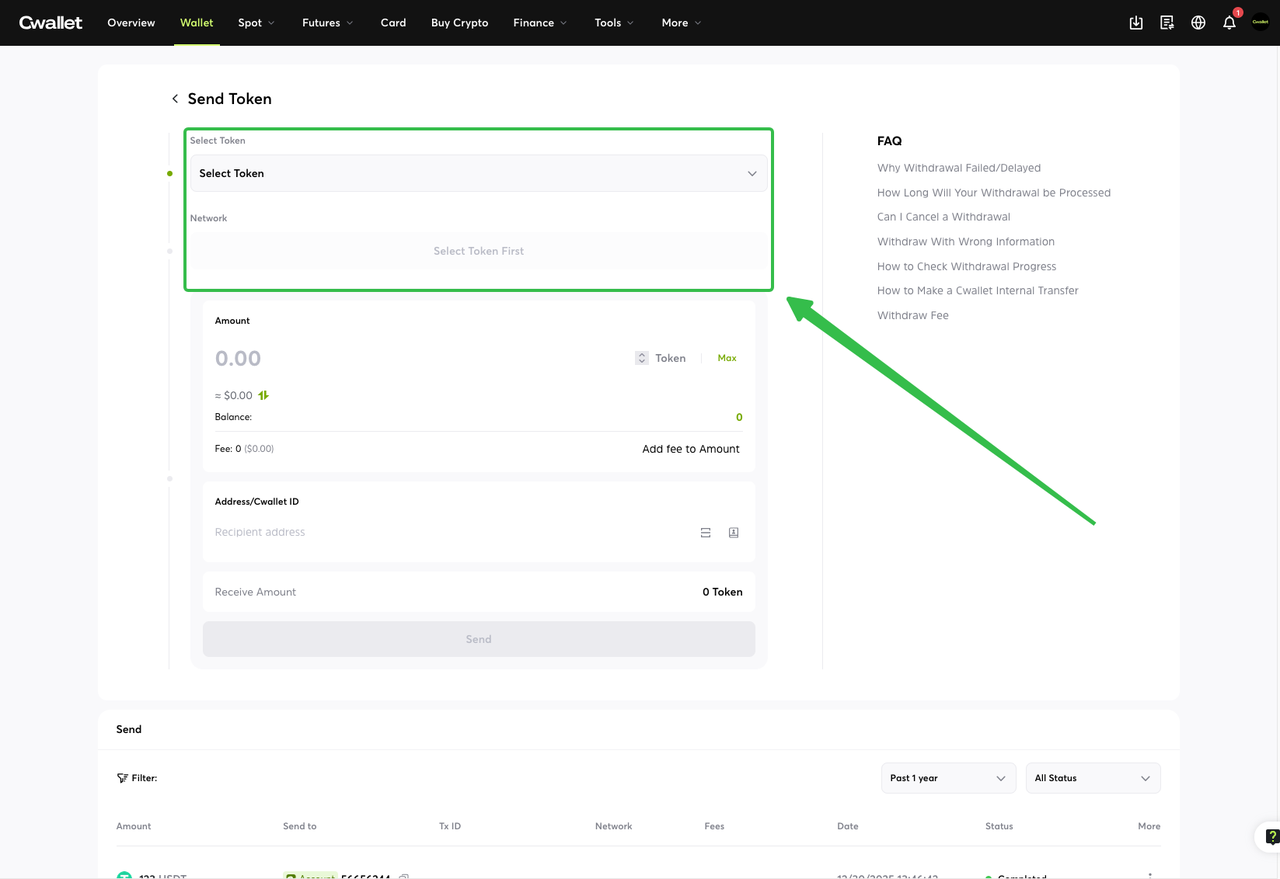The width and height of the screenshot is (1280, 879).
Task: Click the scan QR icon in address field
Action: 706,533
